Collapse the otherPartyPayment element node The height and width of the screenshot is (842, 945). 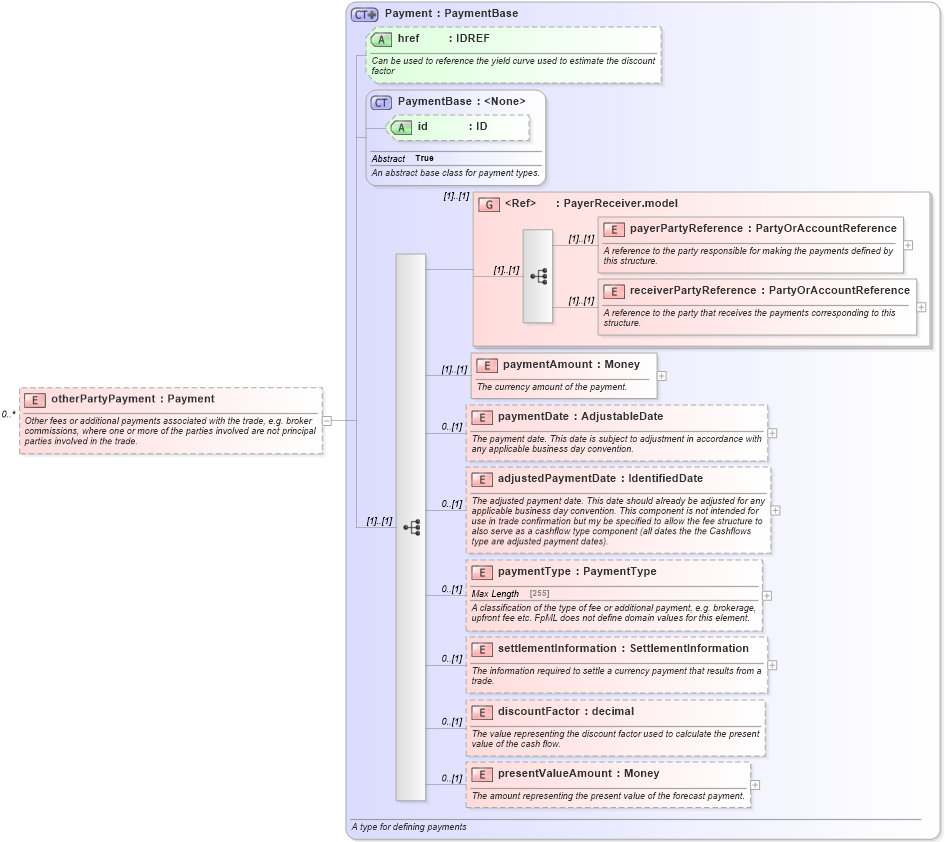coord(327,421)
